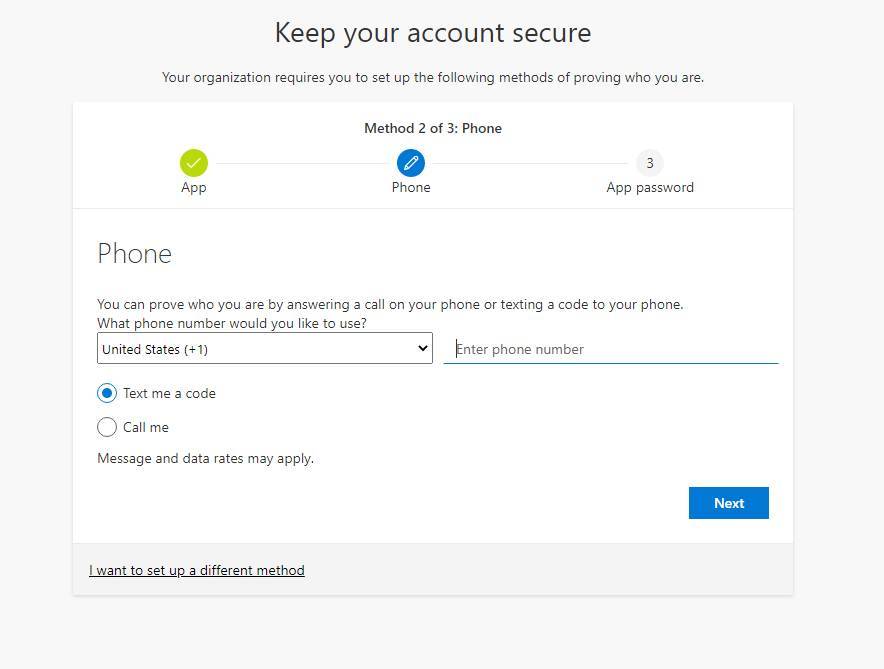This screenshot has height=669, width=884.
Task: Select the Text me a code radio button
Action: (x=107, y=393)
